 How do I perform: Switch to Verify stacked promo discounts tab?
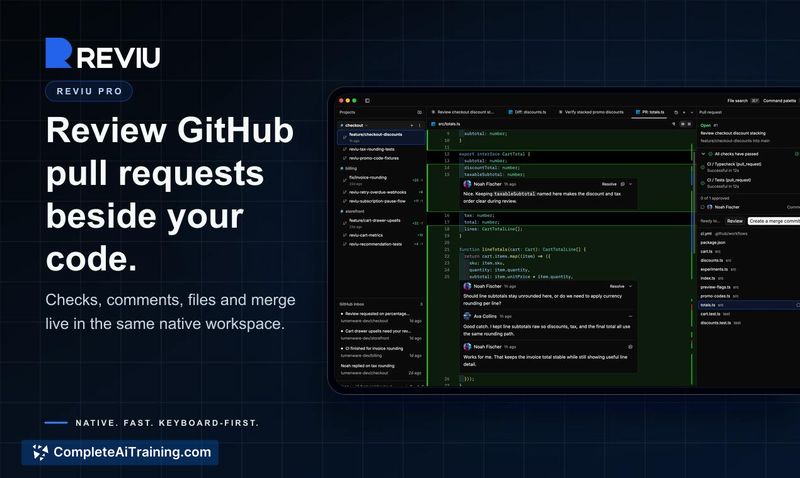(591, 112)
